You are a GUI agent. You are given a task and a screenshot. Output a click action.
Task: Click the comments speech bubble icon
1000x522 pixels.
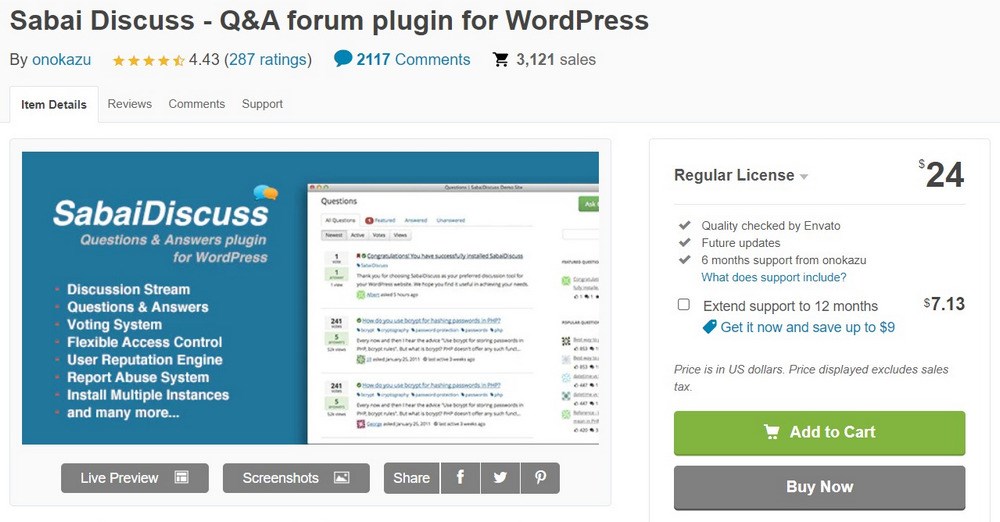pos(343,59)
